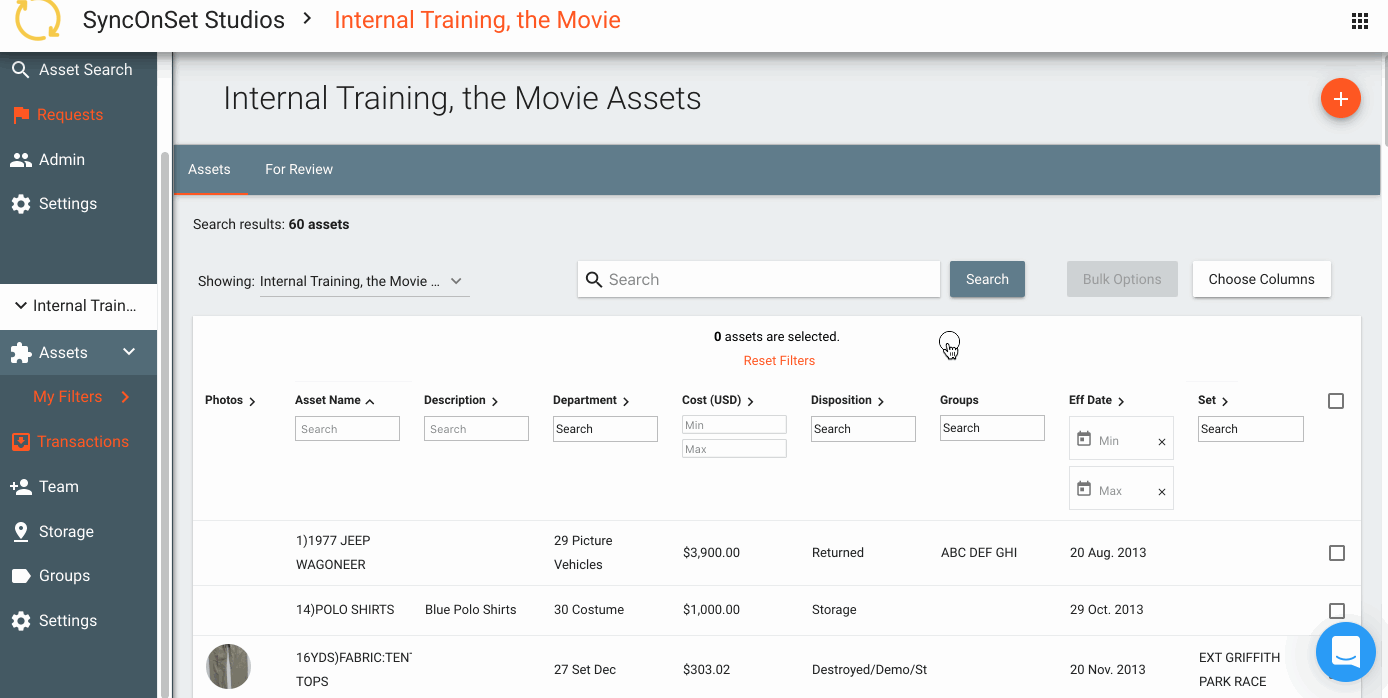Image resolution: width=1388 pixels, height=698 pixels.
Task: Click the Team add-person icon
Action: tap(20, 487)
